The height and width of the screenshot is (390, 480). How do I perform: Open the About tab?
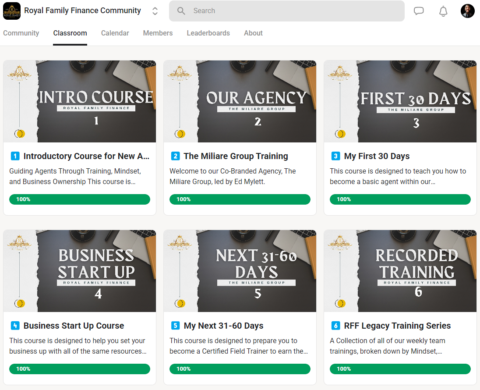253,33
